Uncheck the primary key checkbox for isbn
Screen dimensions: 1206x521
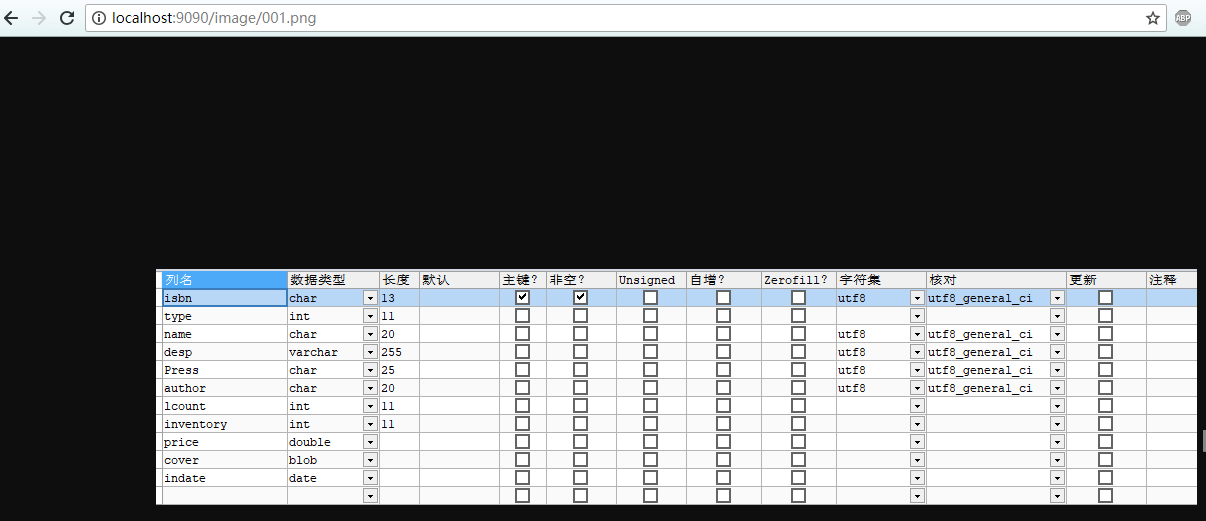pyautogui.click(x=522, y=298)
